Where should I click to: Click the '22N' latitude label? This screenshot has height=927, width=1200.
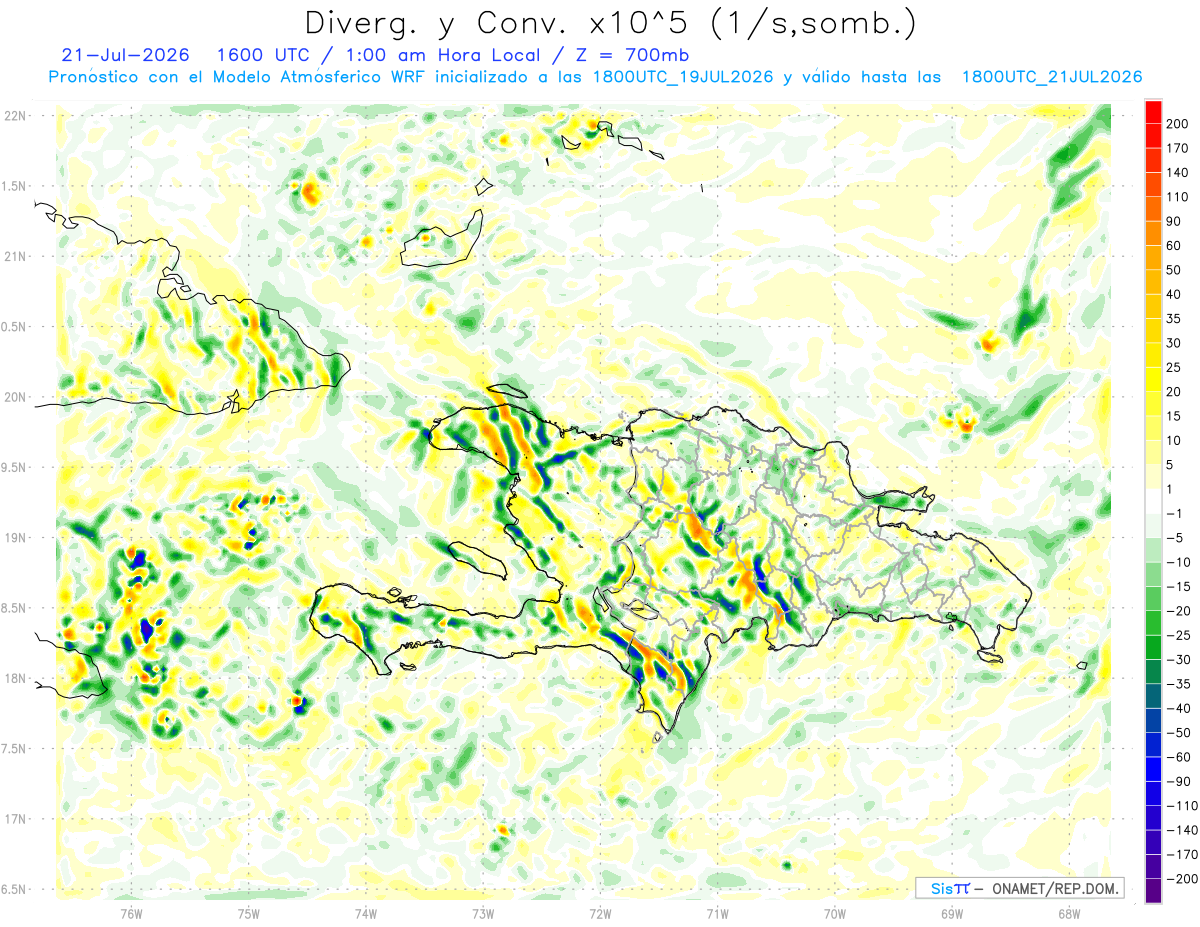point(15,116)
